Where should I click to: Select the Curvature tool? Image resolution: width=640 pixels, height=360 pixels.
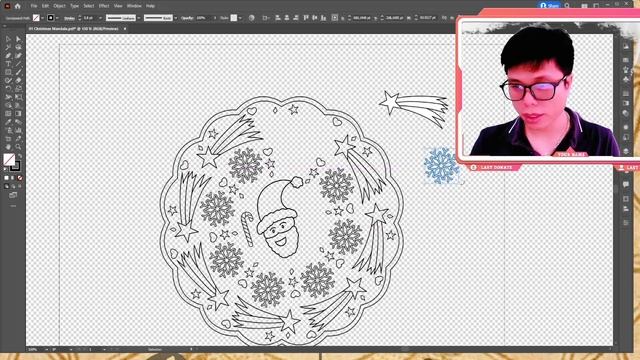(18, 56)
